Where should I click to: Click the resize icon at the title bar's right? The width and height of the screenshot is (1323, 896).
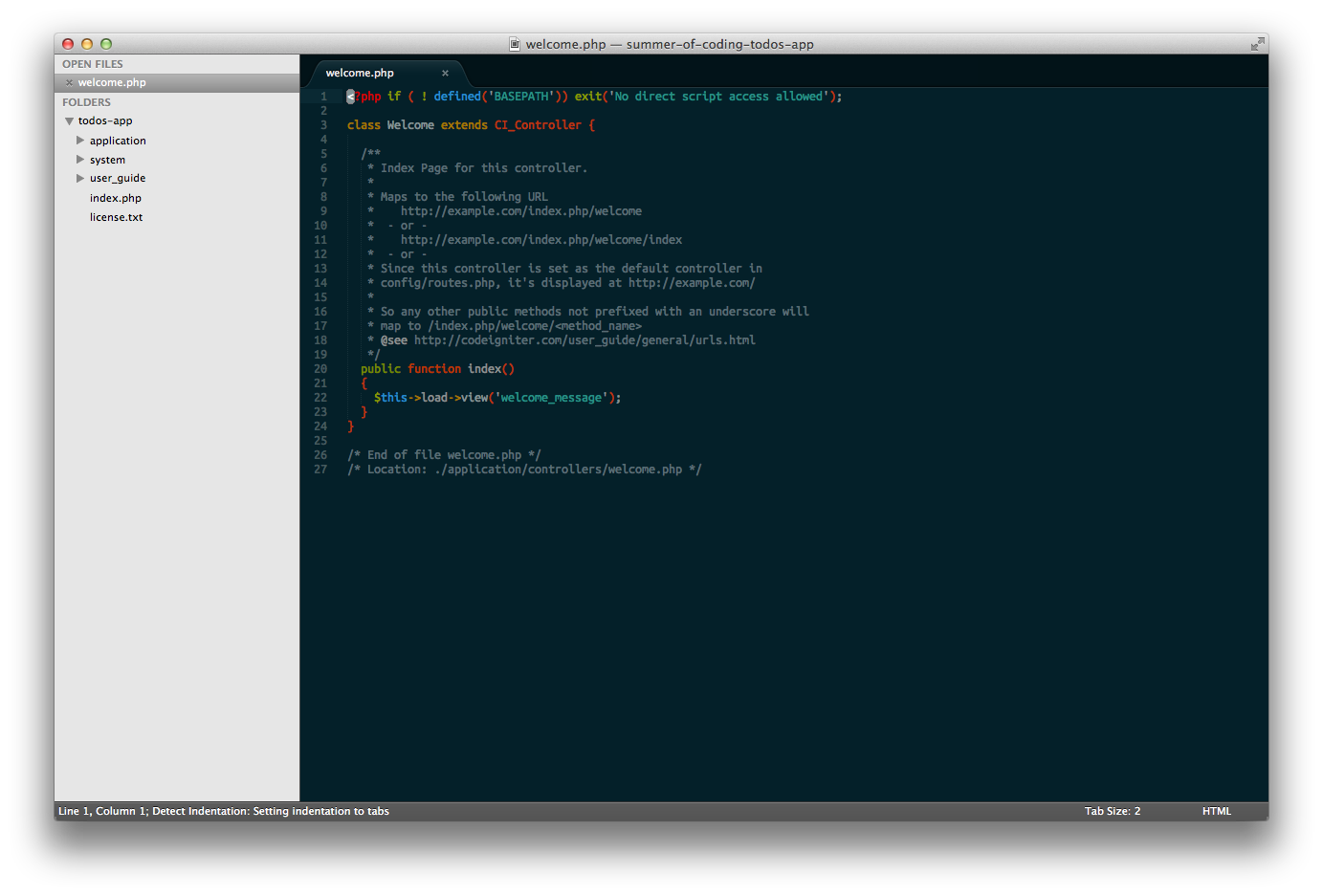(1256, 43)
